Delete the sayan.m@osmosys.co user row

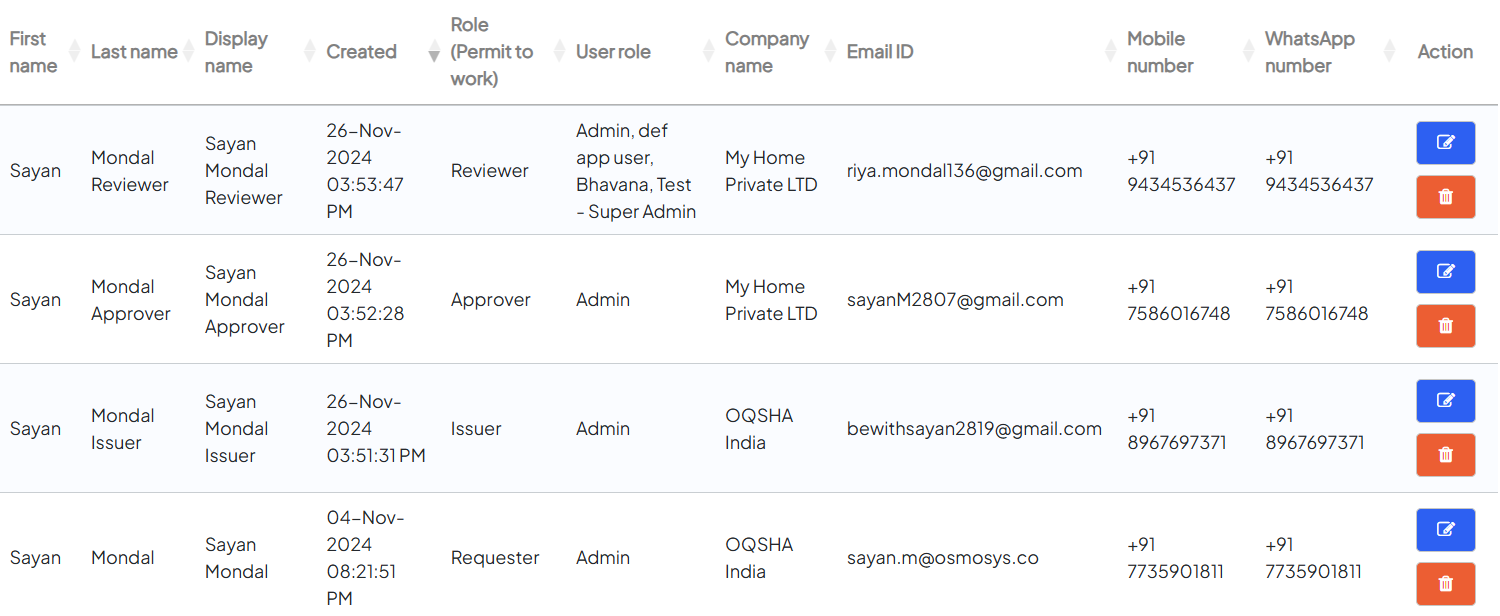pos(1445,584)
